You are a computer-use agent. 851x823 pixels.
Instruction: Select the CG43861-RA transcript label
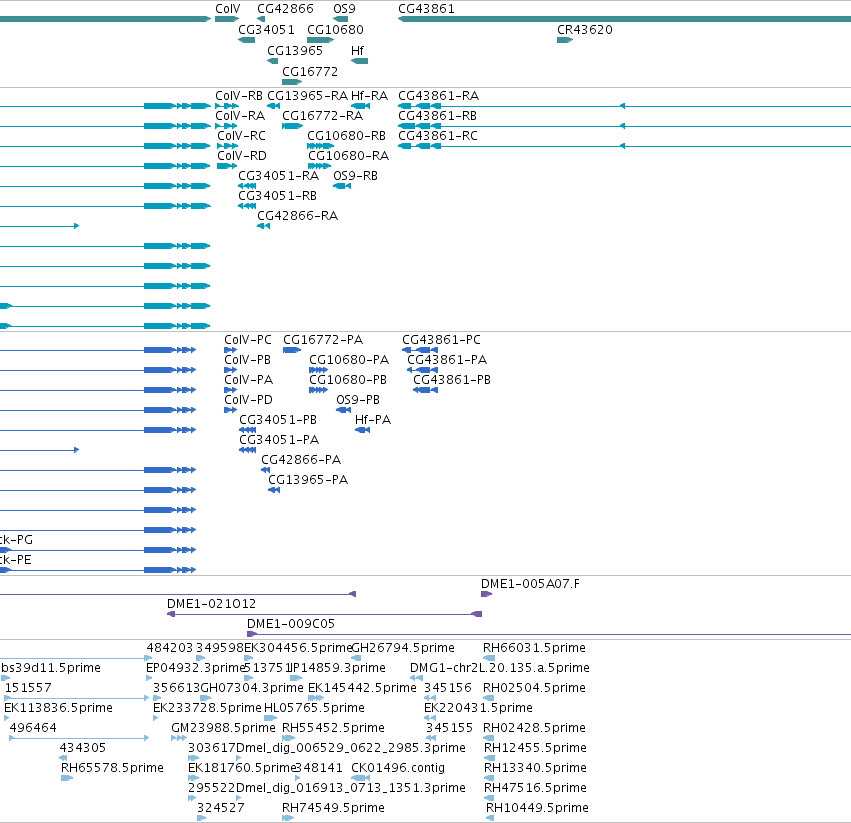pos(439,96)
